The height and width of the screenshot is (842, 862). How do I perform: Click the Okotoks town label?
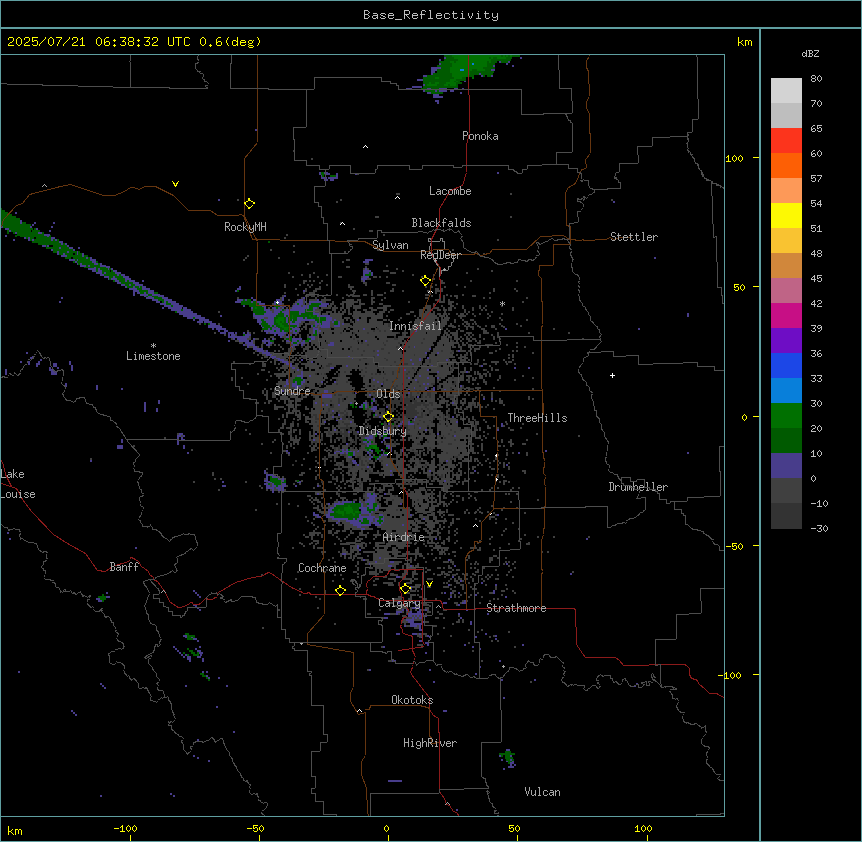click(412, 700)
